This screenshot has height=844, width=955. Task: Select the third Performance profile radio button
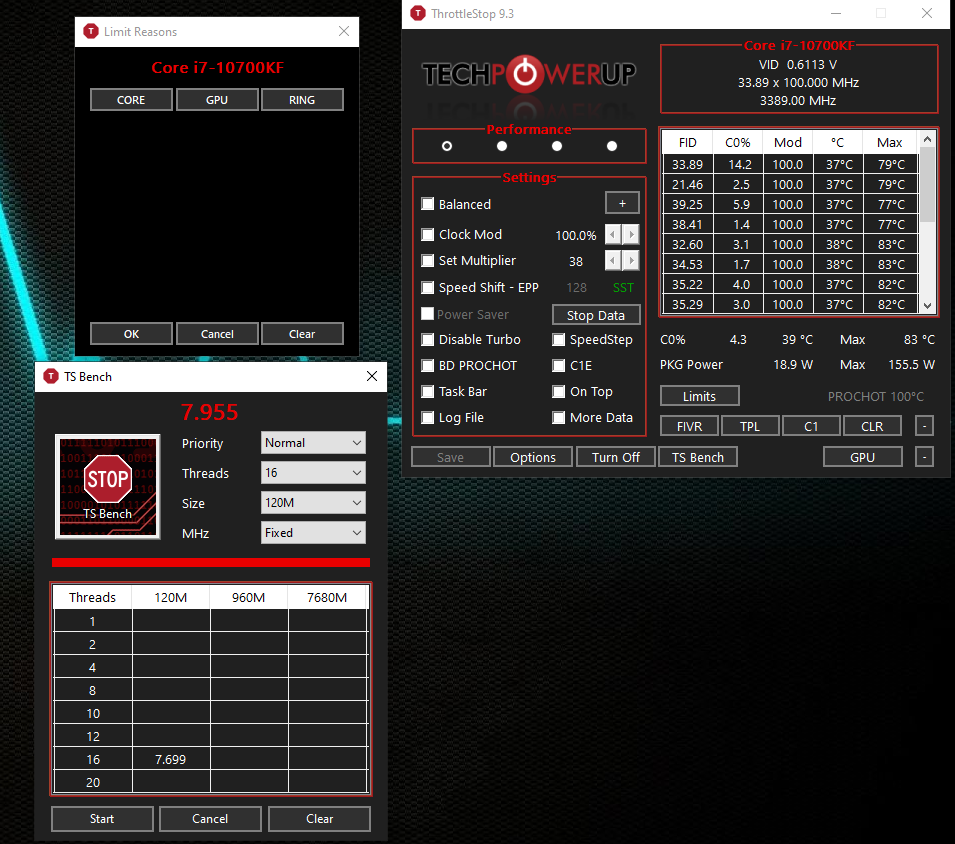[557, 146]
